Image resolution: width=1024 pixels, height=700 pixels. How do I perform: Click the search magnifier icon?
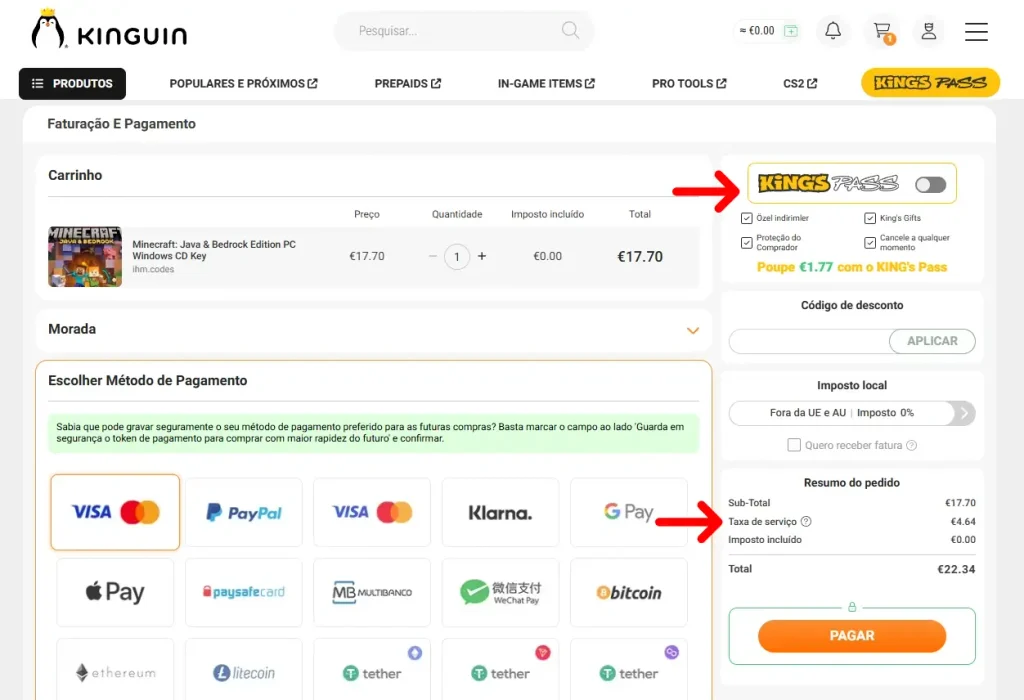[x=570, y=30]
